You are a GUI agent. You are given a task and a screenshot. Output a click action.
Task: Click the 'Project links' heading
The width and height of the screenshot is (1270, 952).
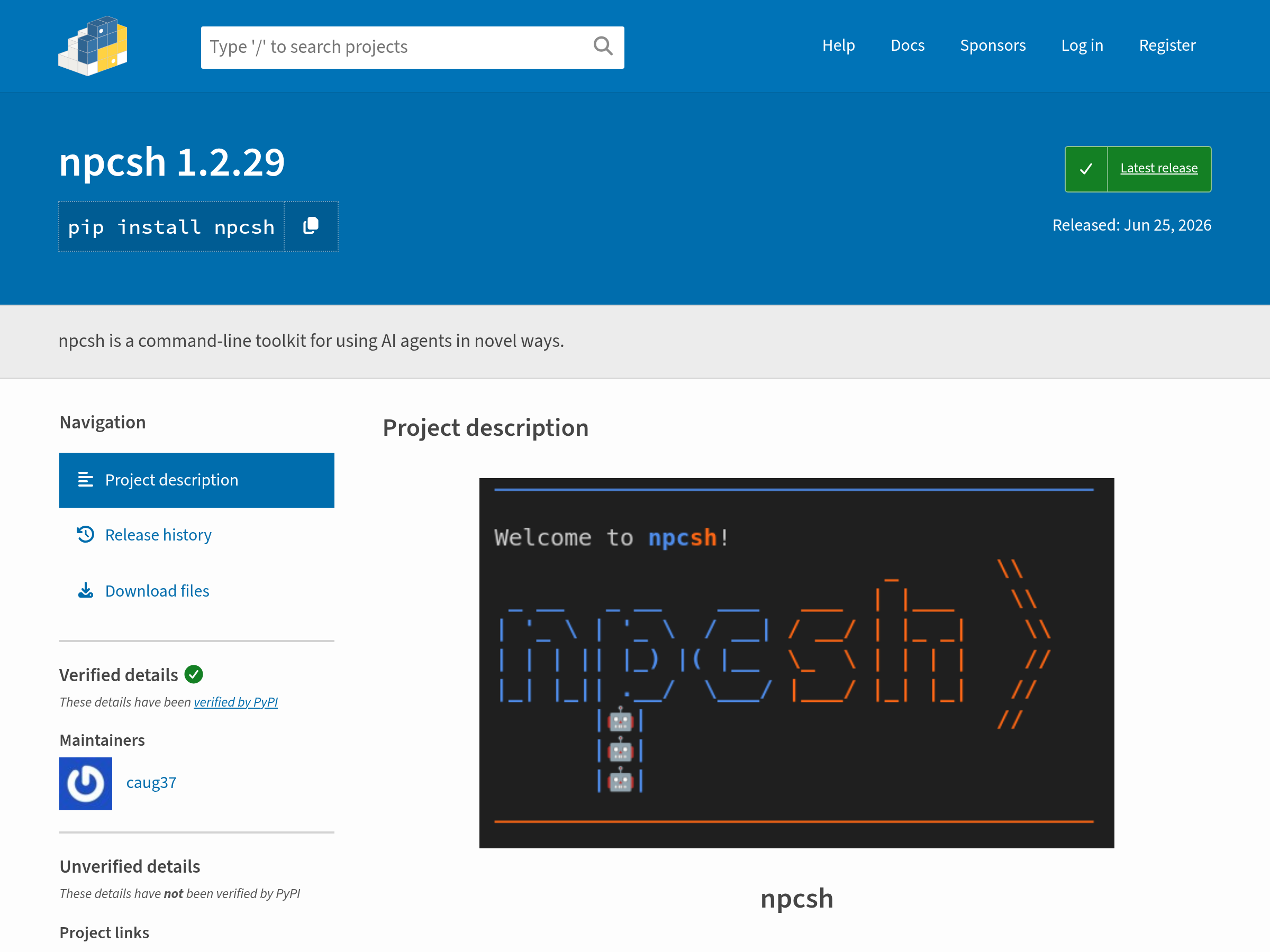pyautogui.click(x=104, y=932)
